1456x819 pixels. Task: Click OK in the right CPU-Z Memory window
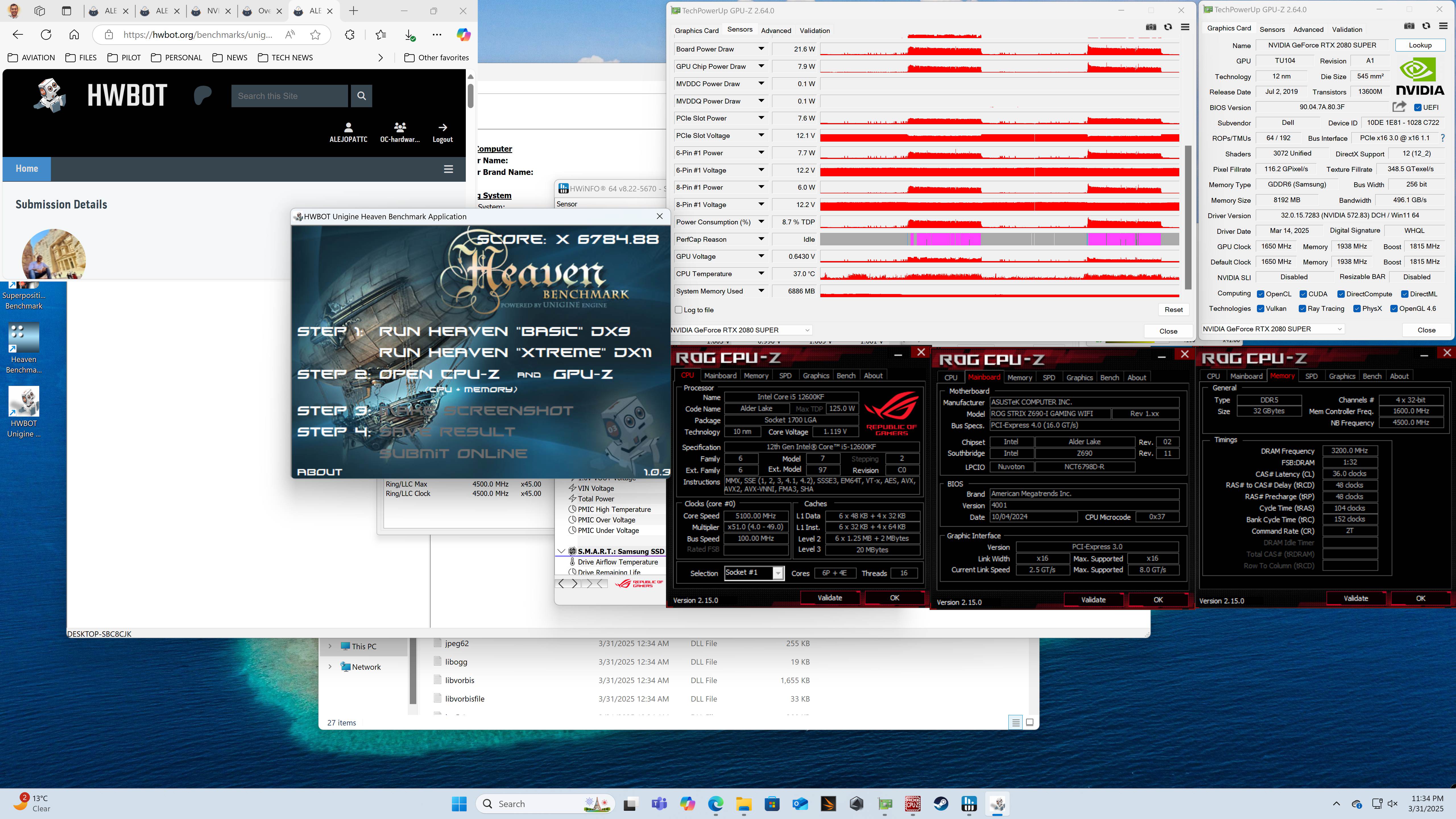(x=1420, y=598)
